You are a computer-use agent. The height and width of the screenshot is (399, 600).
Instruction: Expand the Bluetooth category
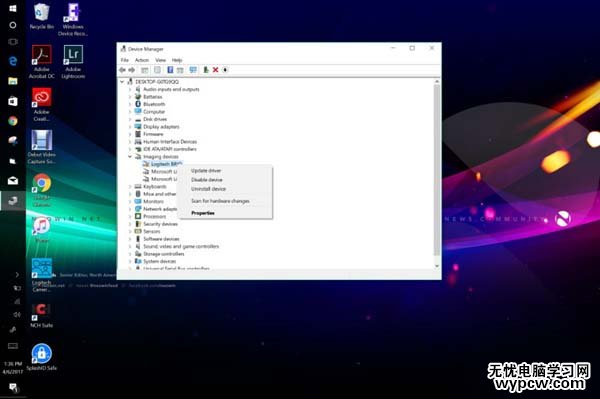[130, 104]
